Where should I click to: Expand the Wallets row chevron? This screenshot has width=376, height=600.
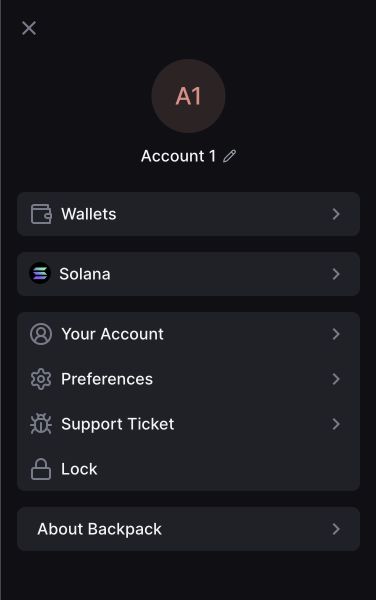click(x=336, y=214)
